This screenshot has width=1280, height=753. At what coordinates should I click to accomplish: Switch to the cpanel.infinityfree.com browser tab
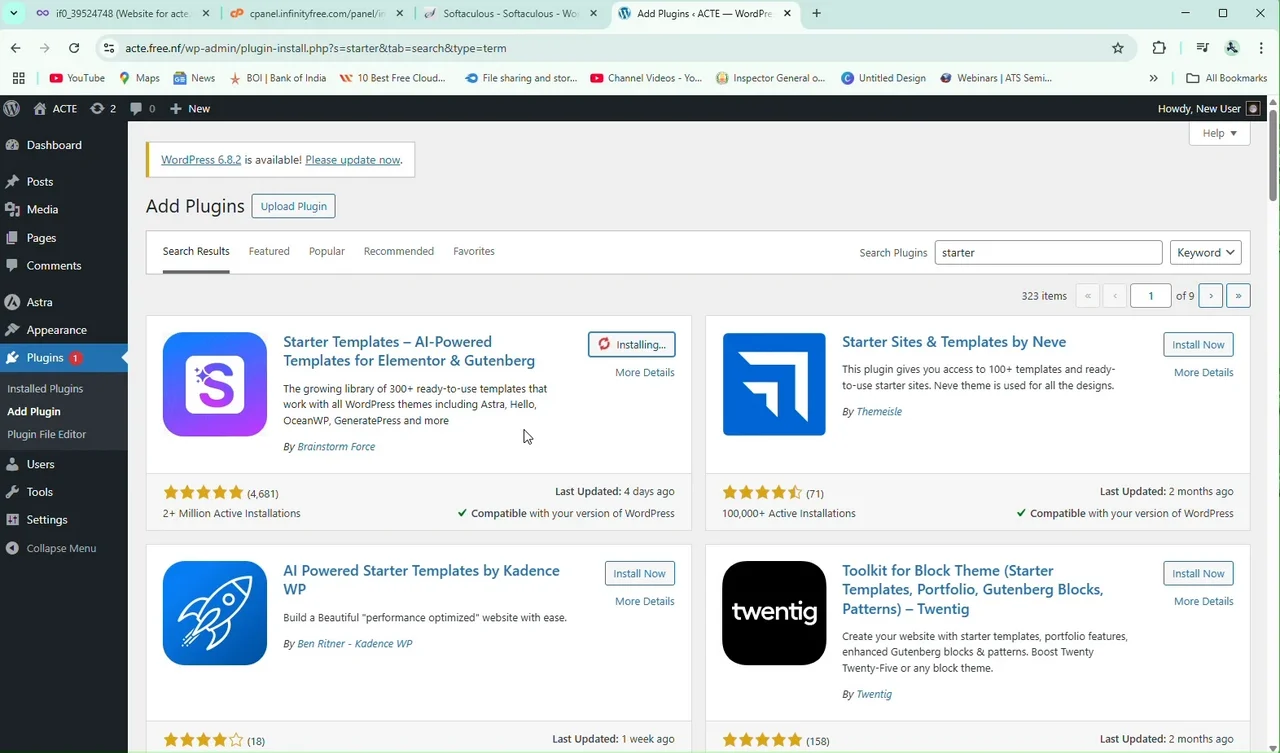pyautogui.click(x=316, y=14)
